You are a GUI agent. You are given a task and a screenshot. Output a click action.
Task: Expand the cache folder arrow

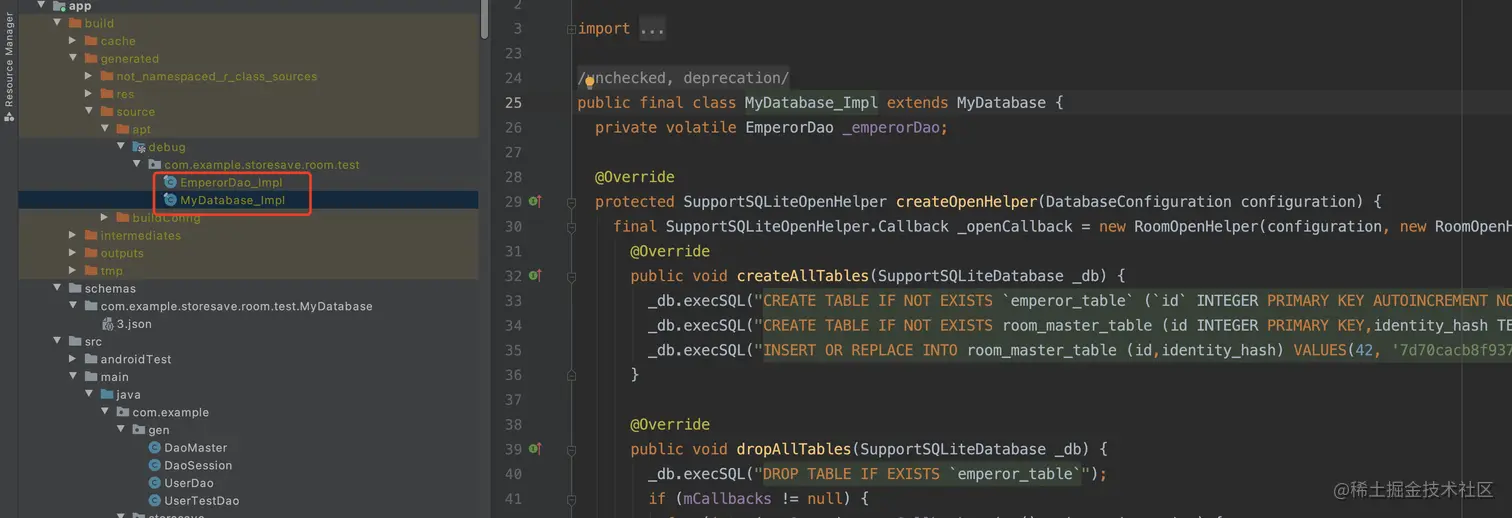[73, 41]
